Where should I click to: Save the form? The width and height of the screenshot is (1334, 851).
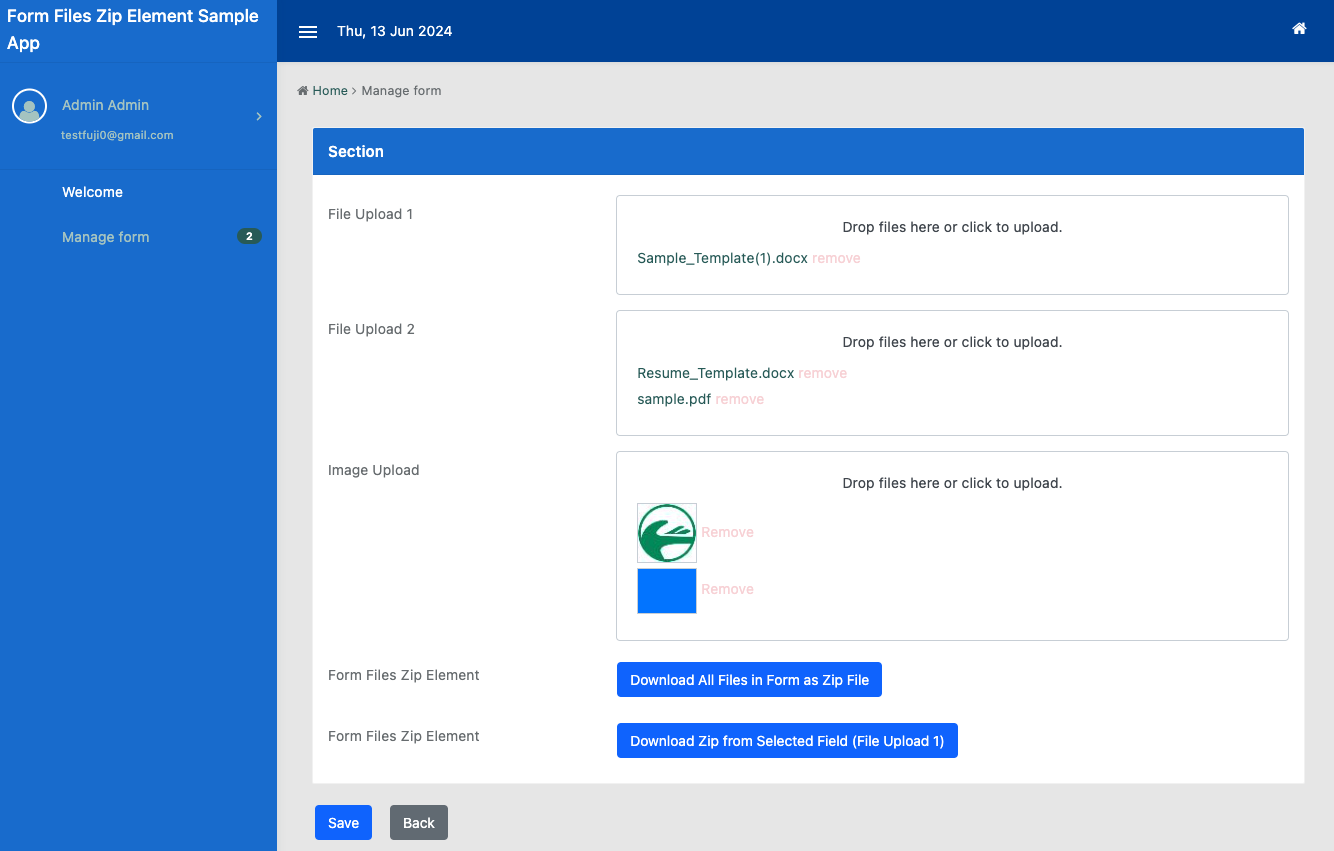[343, 823]
